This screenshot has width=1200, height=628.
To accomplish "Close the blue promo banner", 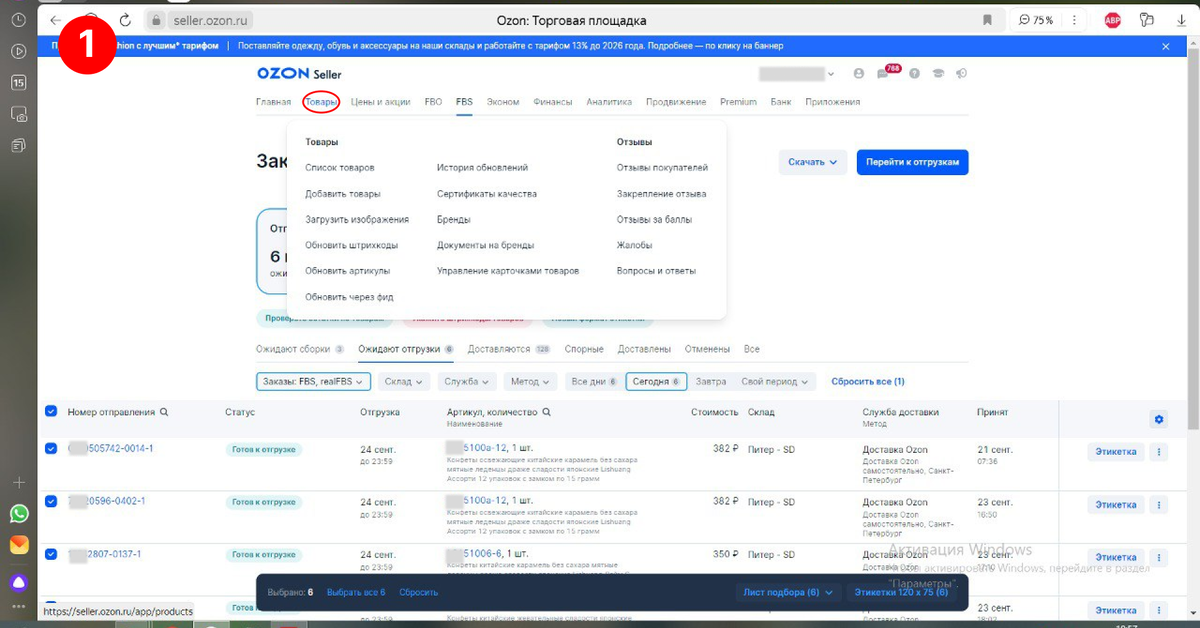I will (x=1165, y=46).
